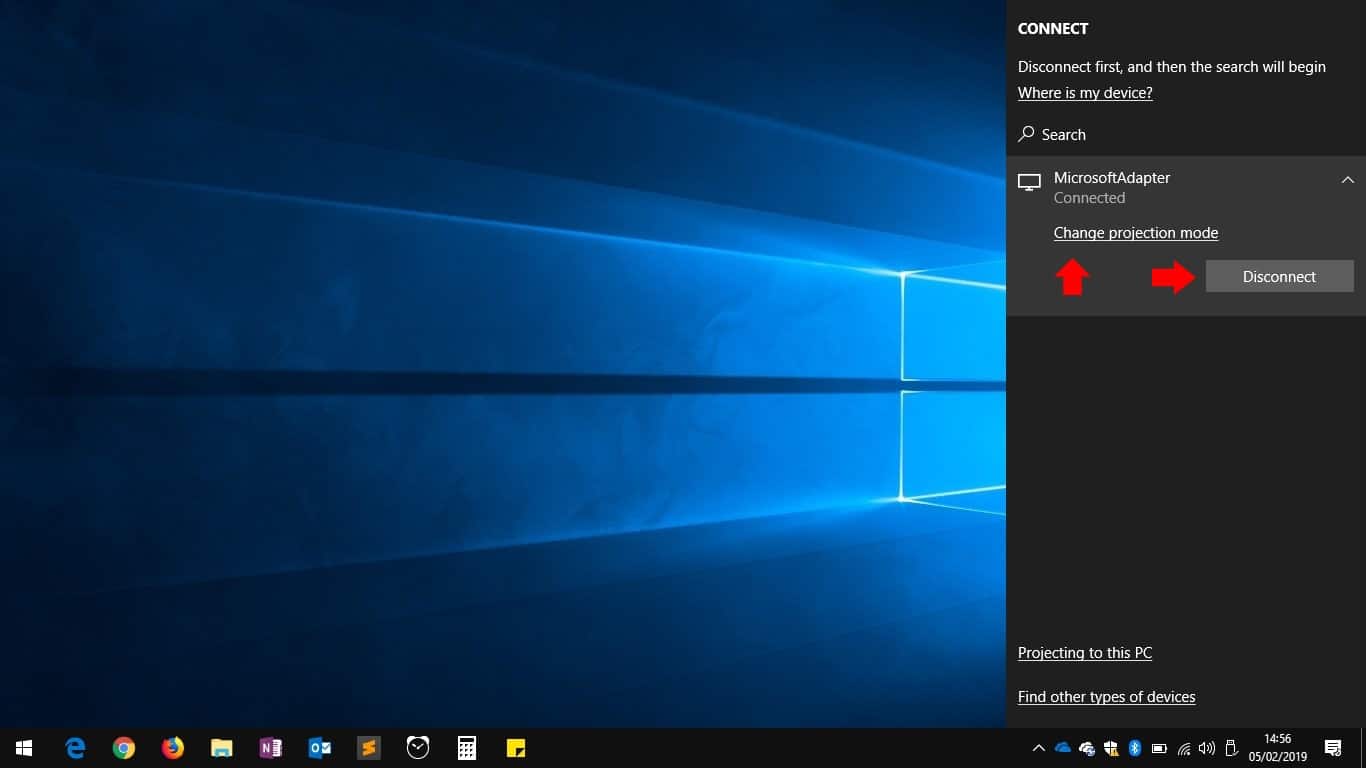The width and height of the screenshot is (1366, 768).
Task: Open the Wi-Fi network tray icon
Action: click(x=1184, y=748)
